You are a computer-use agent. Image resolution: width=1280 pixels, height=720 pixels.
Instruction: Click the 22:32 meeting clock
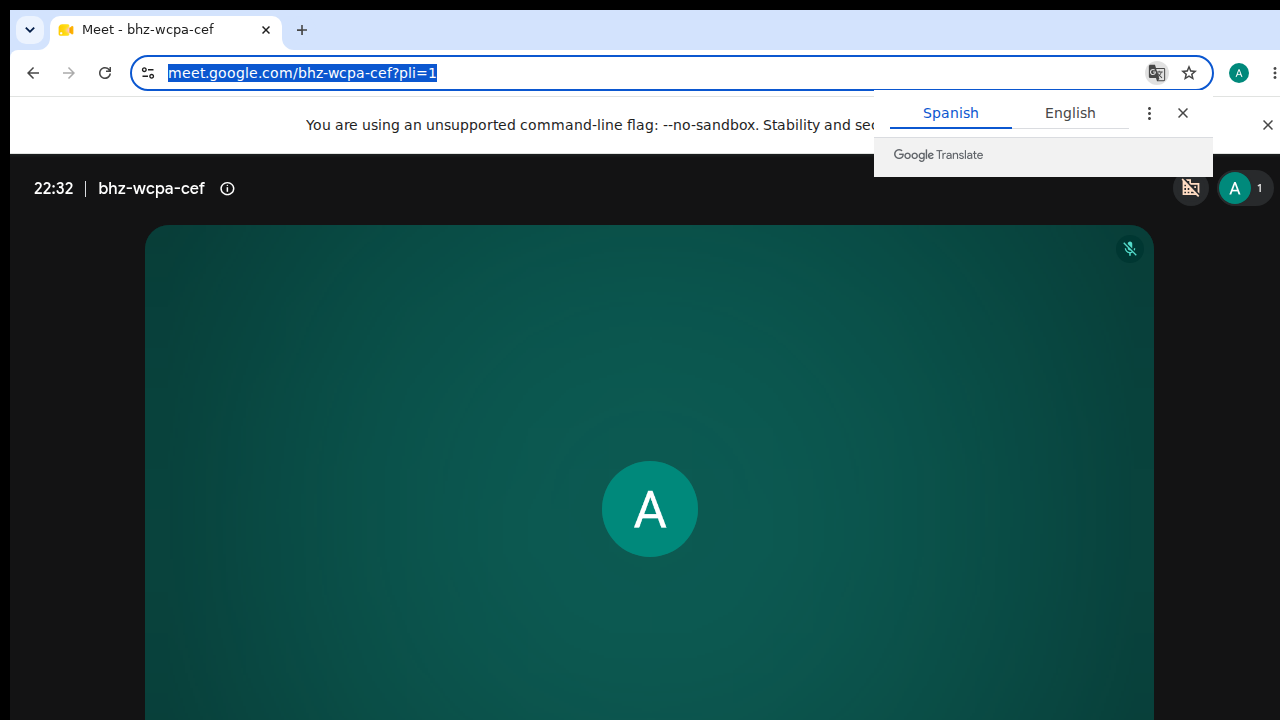[x=53, y=189]
